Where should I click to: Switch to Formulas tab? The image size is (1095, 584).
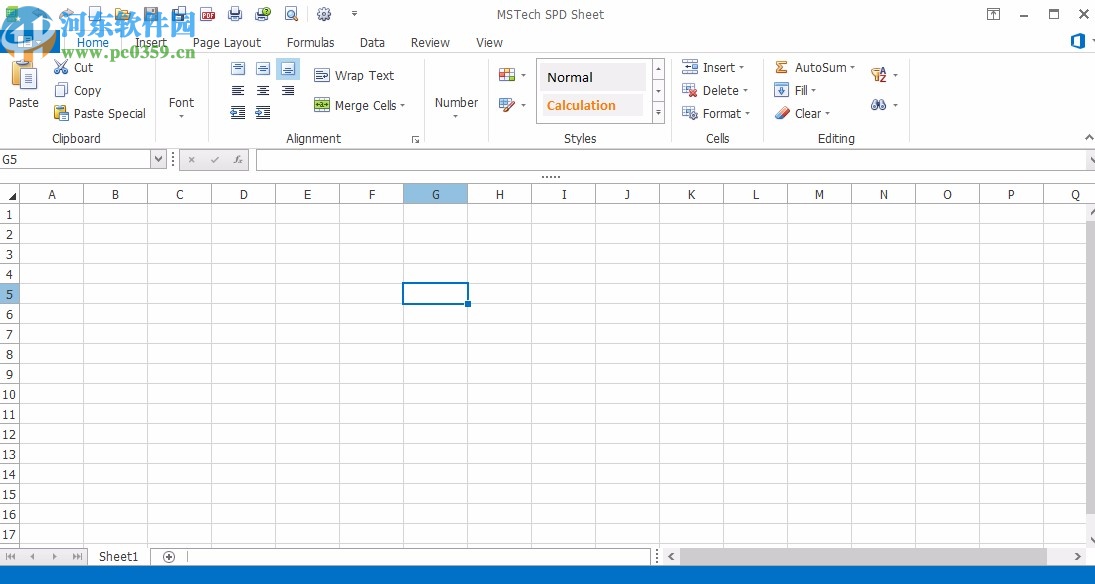(x=311, y=43)
